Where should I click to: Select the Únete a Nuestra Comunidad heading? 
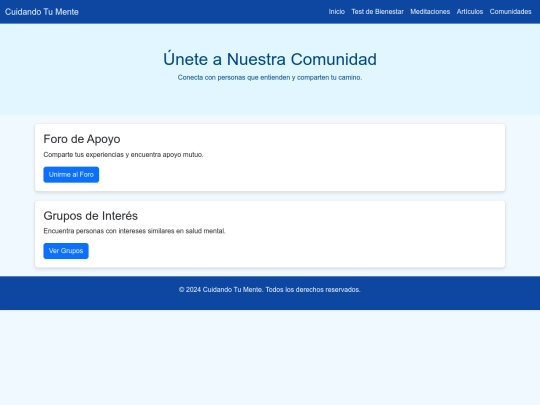pos(270,59)
